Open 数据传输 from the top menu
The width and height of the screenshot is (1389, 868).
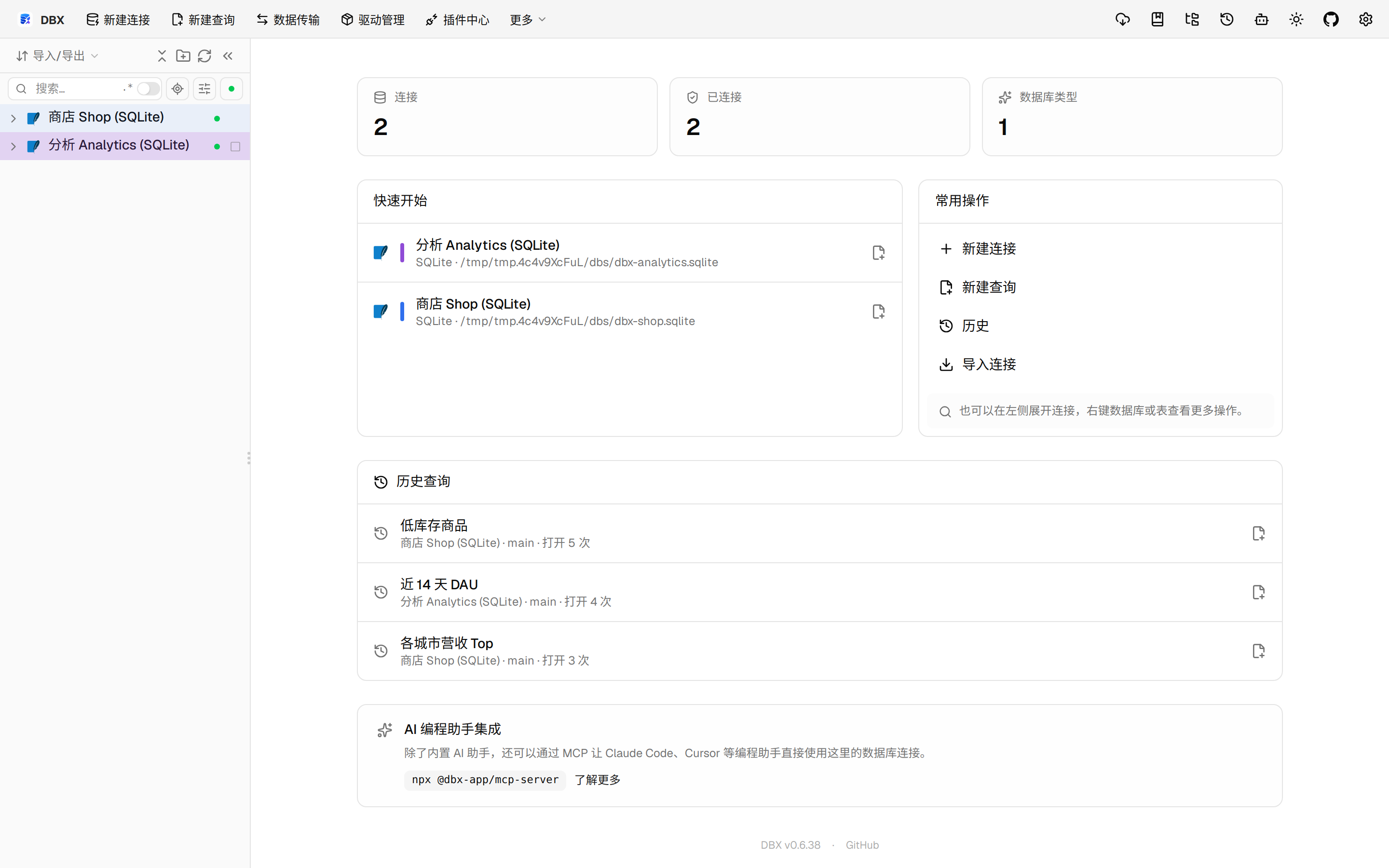click(x=288, y=19)
